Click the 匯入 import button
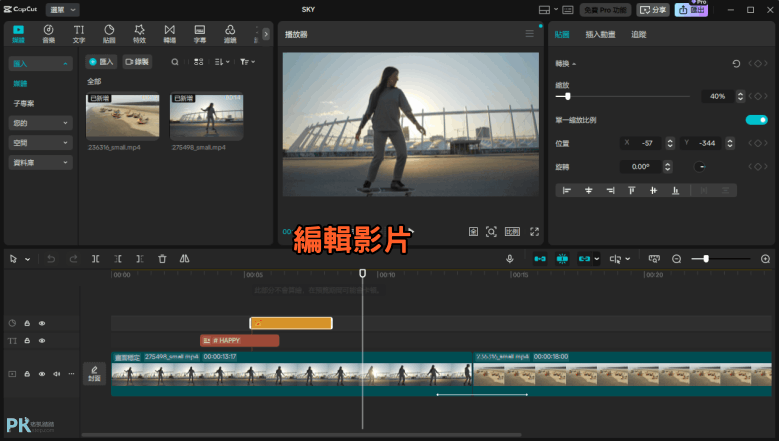 pos(101,62)
